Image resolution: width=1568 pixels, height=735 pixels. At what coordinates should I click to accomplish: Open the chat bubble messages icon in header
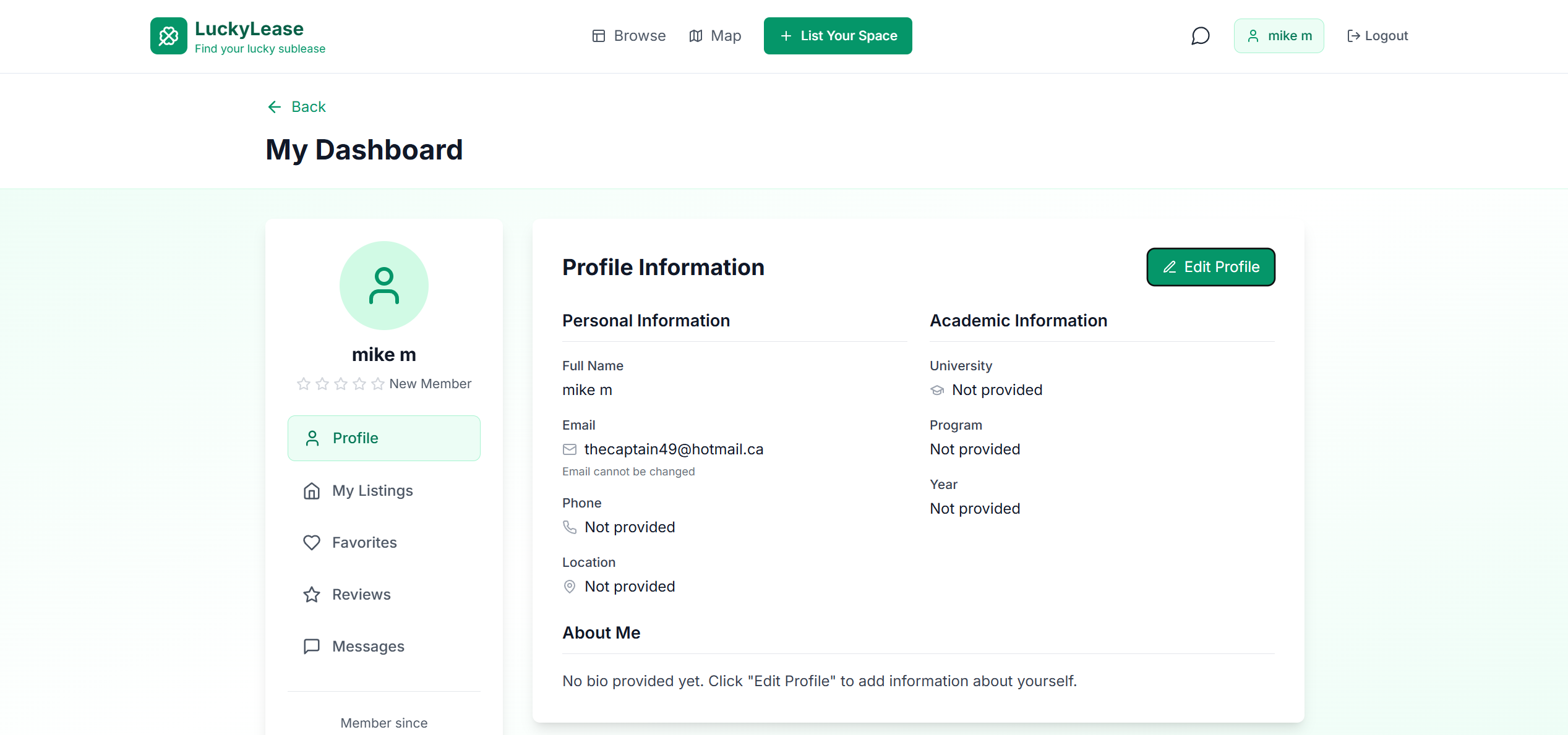1200,36
